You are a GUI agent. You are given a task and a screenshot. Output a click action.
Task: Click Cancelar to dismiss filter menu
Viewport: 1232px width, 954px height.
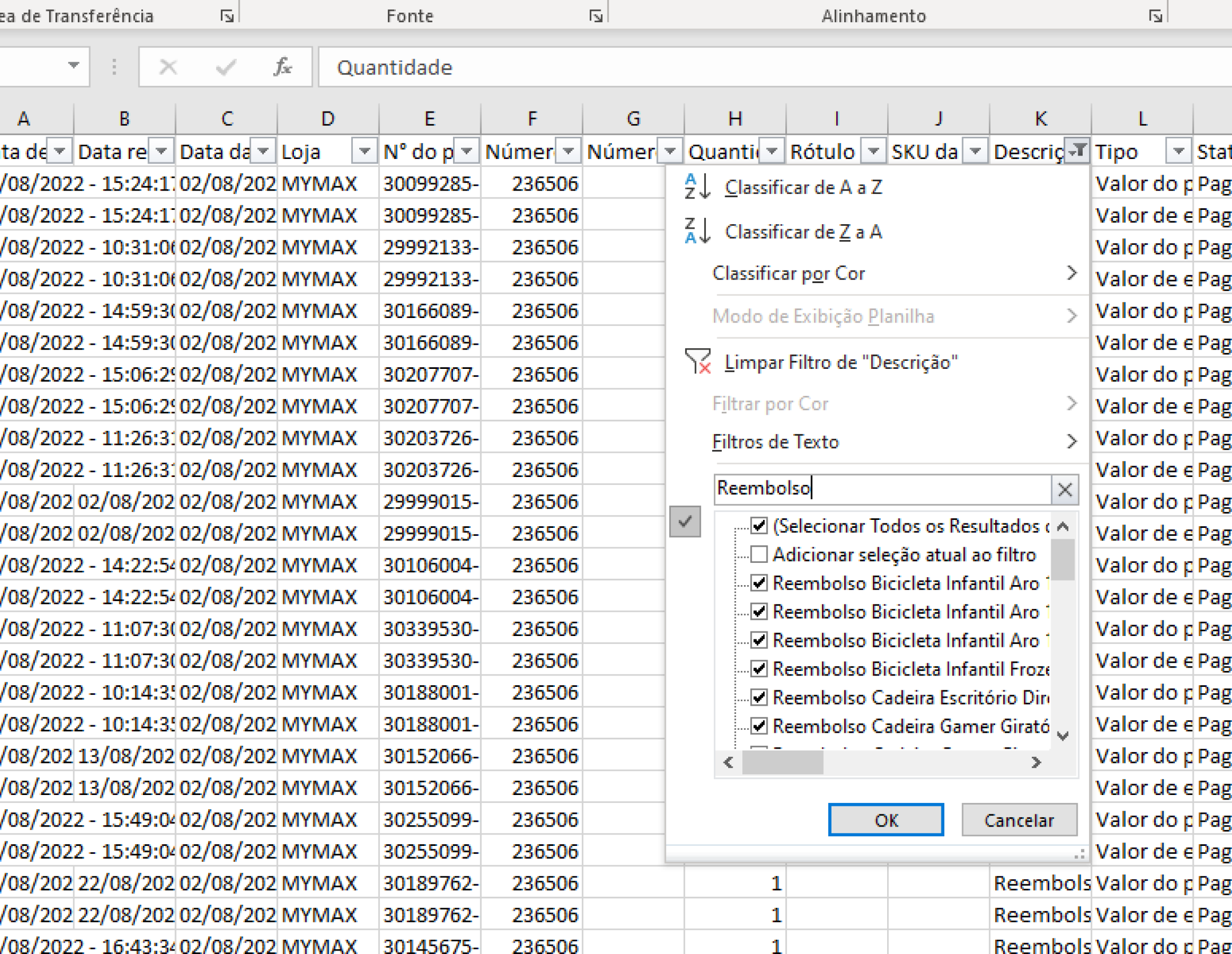(1019, 820)
